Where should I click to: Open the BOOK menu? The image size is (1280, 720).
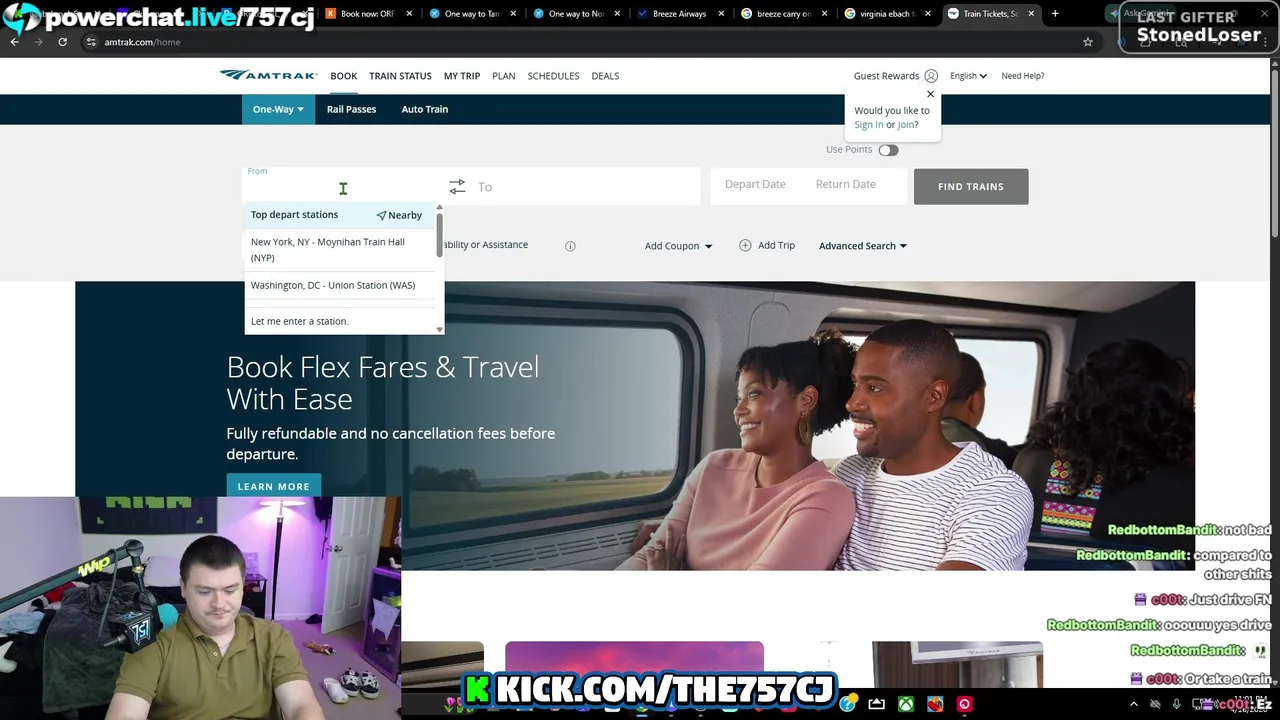(x=343, y=76)
